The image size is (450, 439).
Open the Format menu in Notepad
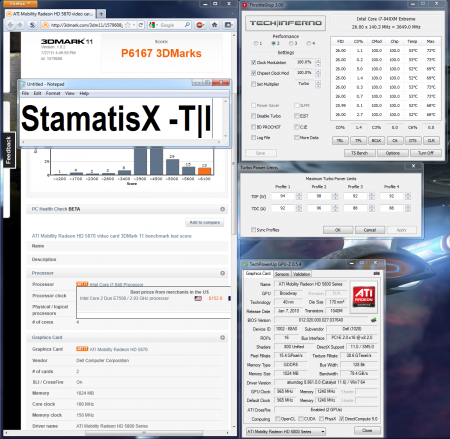(53, 93)
